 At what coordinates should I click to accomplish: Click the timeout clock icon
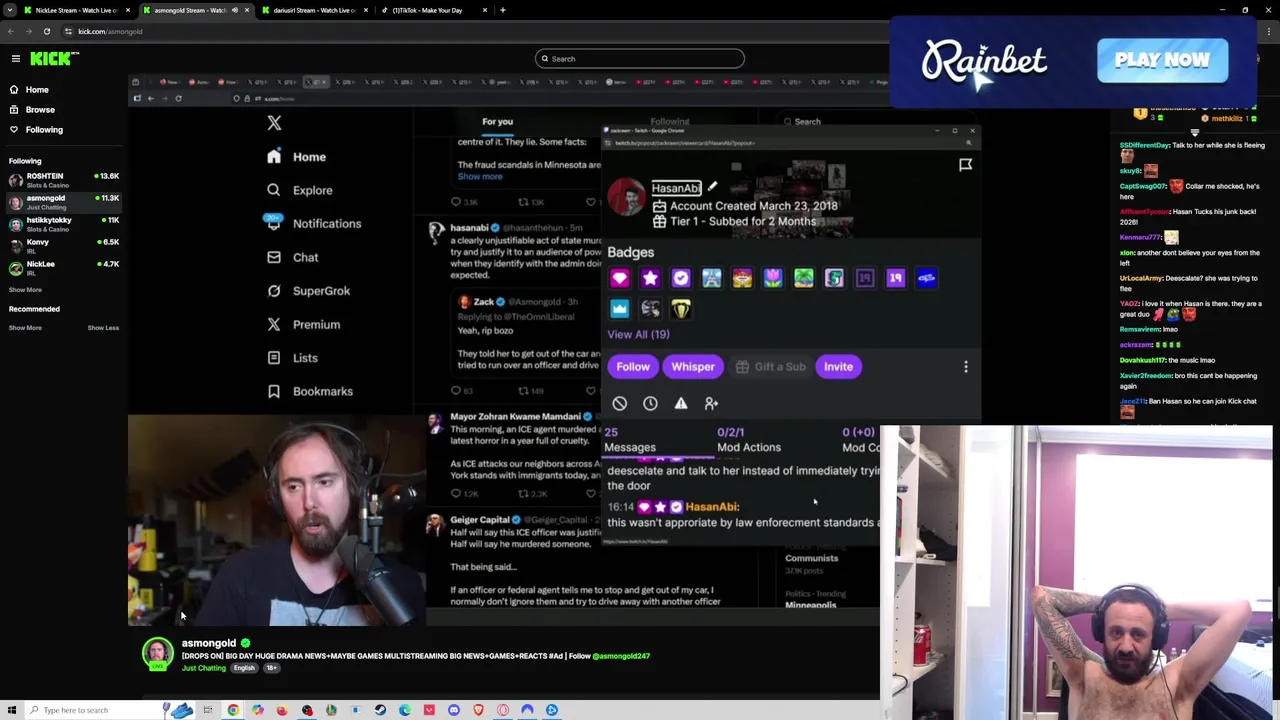(650, 403)
